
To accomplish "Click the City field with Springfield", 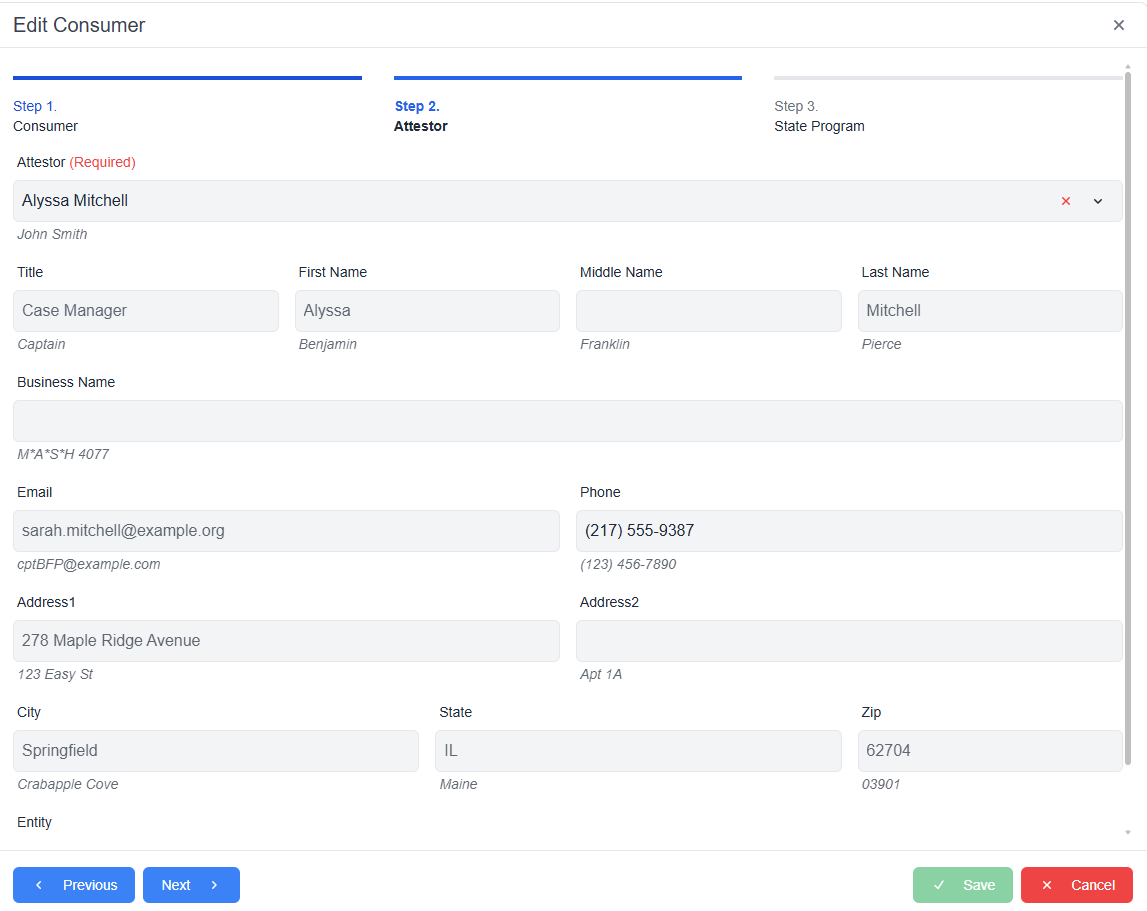I will point(216,751).
